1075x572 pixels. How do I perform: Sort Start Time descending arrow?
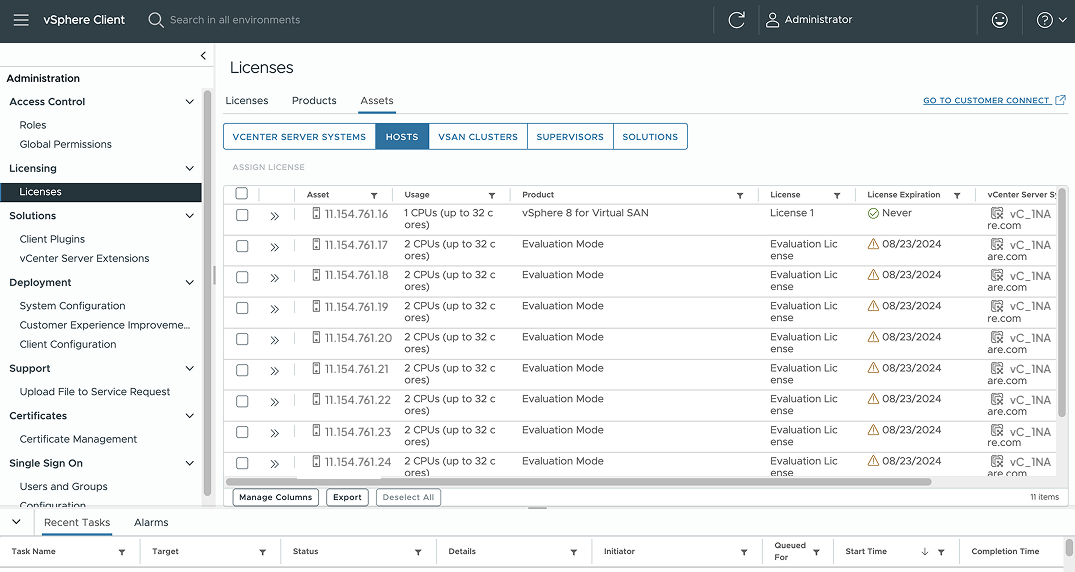925,552
